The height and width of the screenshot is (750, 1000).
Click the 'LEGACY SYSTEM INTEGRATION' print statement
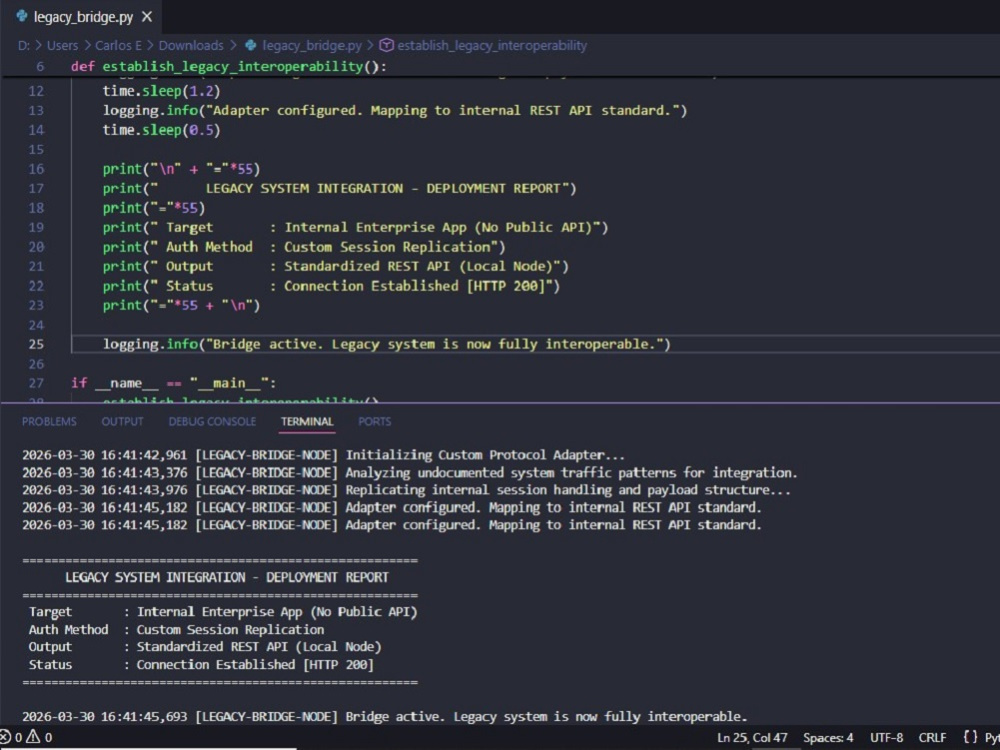339,189
